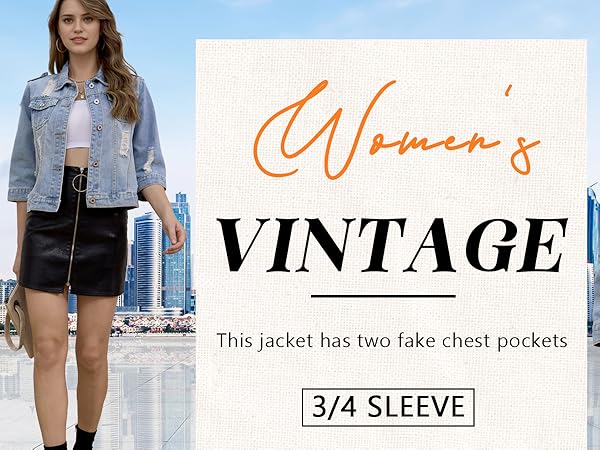The height and width of the screenshot is (450, 600).
Task: Select the white crop top
Action: pyautogui.click(x=79, y=124)
